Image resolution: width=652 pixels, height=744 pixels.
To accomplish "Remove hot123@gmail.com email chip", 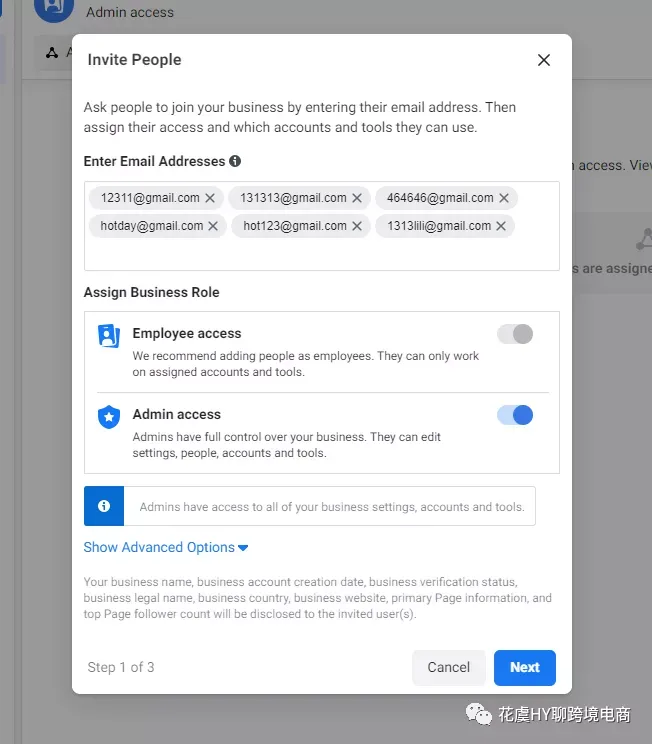I will tap(357, 226).
